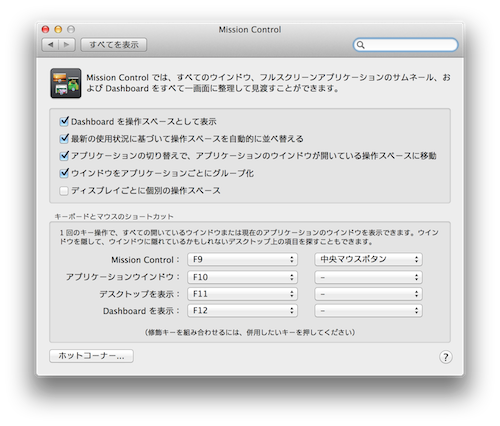Screen dimensions: 500x426
Task: Open the 中央マウスボタン mouse shortcut dropdown
Action: point(368,259)
